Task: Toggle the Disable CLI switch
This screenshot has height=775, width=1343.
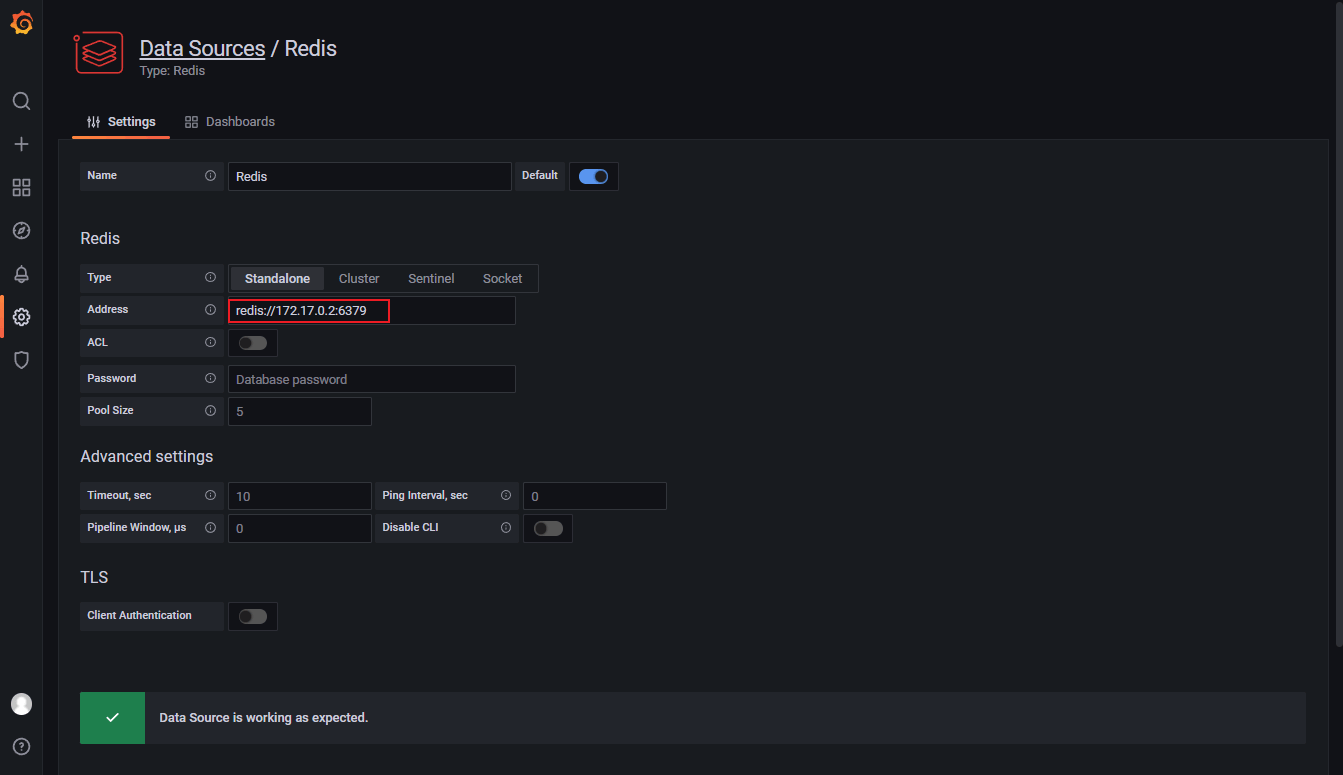Action: [x=547, y=528]
